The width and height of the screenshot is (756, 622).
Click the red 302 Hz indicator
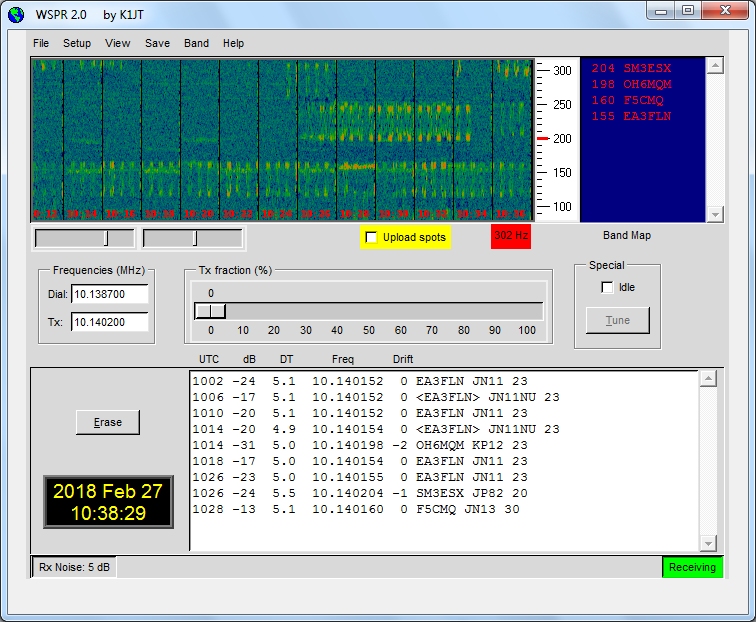511,236
